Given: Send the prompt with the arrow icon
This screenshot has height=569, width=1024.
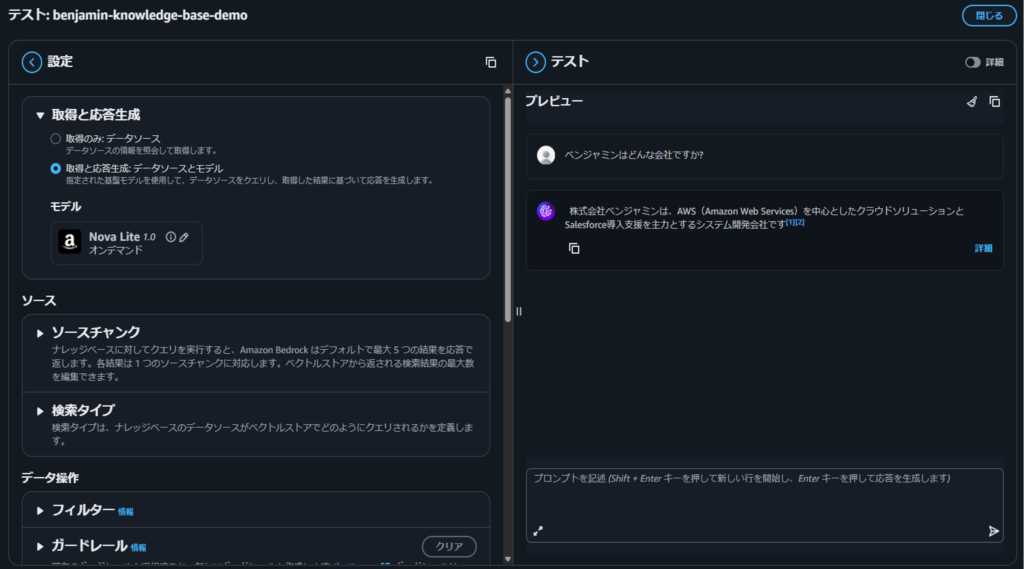Looking at the screenshot, I should pyautogui.click(x=993, y=531).
